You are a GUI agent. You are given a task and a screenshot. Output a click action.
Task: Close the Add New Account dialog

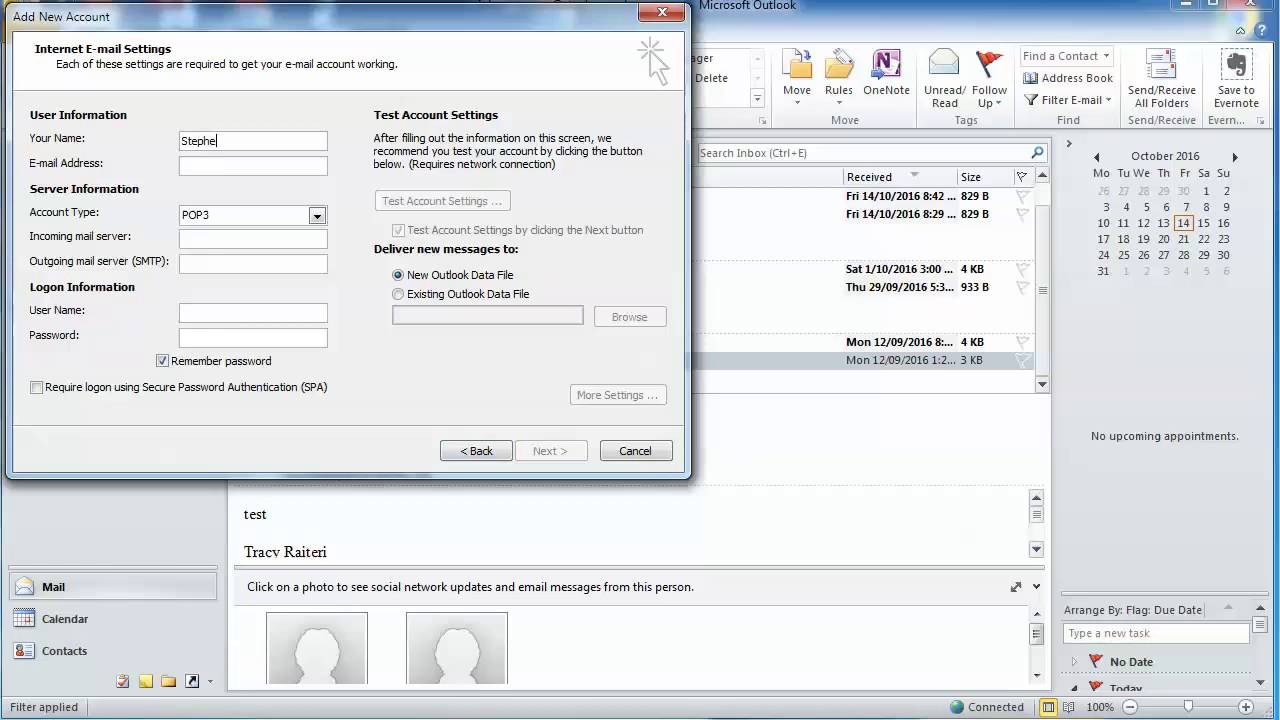click(x=661, y=13)
